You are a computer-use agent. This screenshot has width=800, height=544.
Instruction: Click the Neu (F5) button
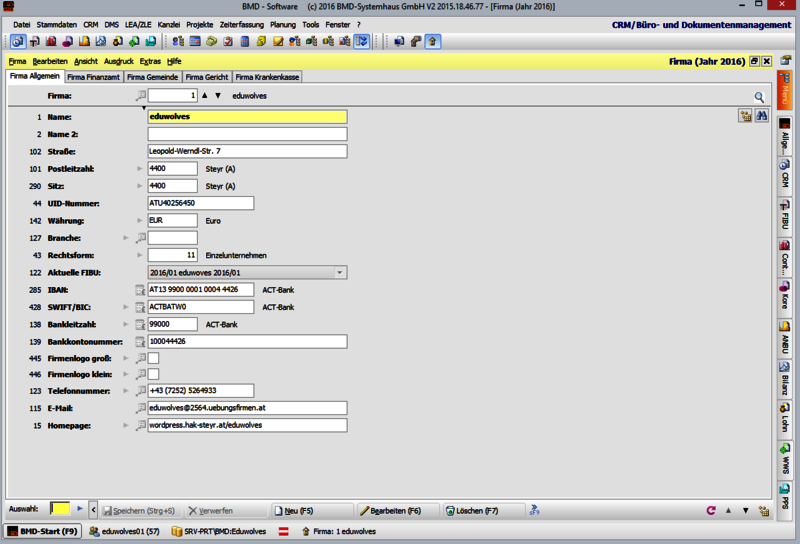pos(312,510)
